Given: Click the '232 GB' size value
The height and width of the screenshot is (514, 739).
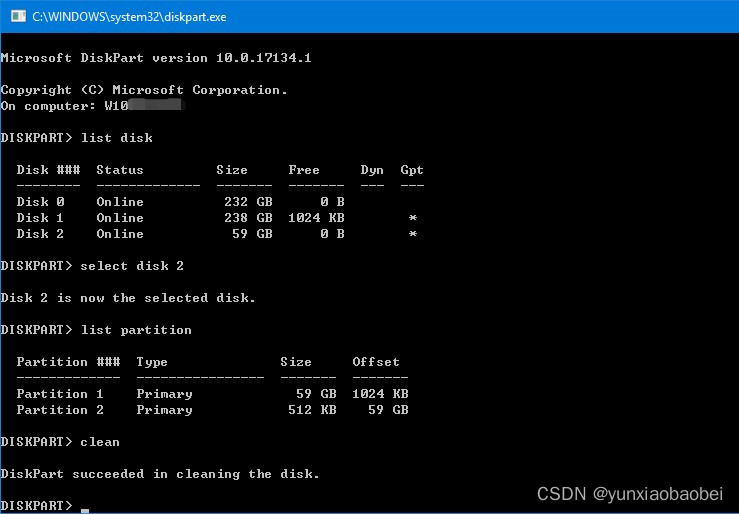Looking at the screenshot, I should coord(248,202).
